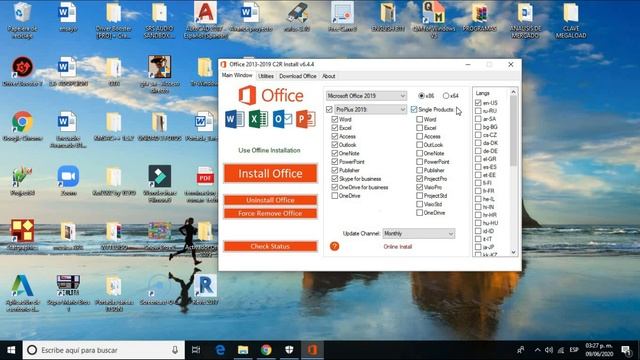Open the Google Chrome desktop shortcut
Viewport: 640px width, 360px height.
[22, 126]
